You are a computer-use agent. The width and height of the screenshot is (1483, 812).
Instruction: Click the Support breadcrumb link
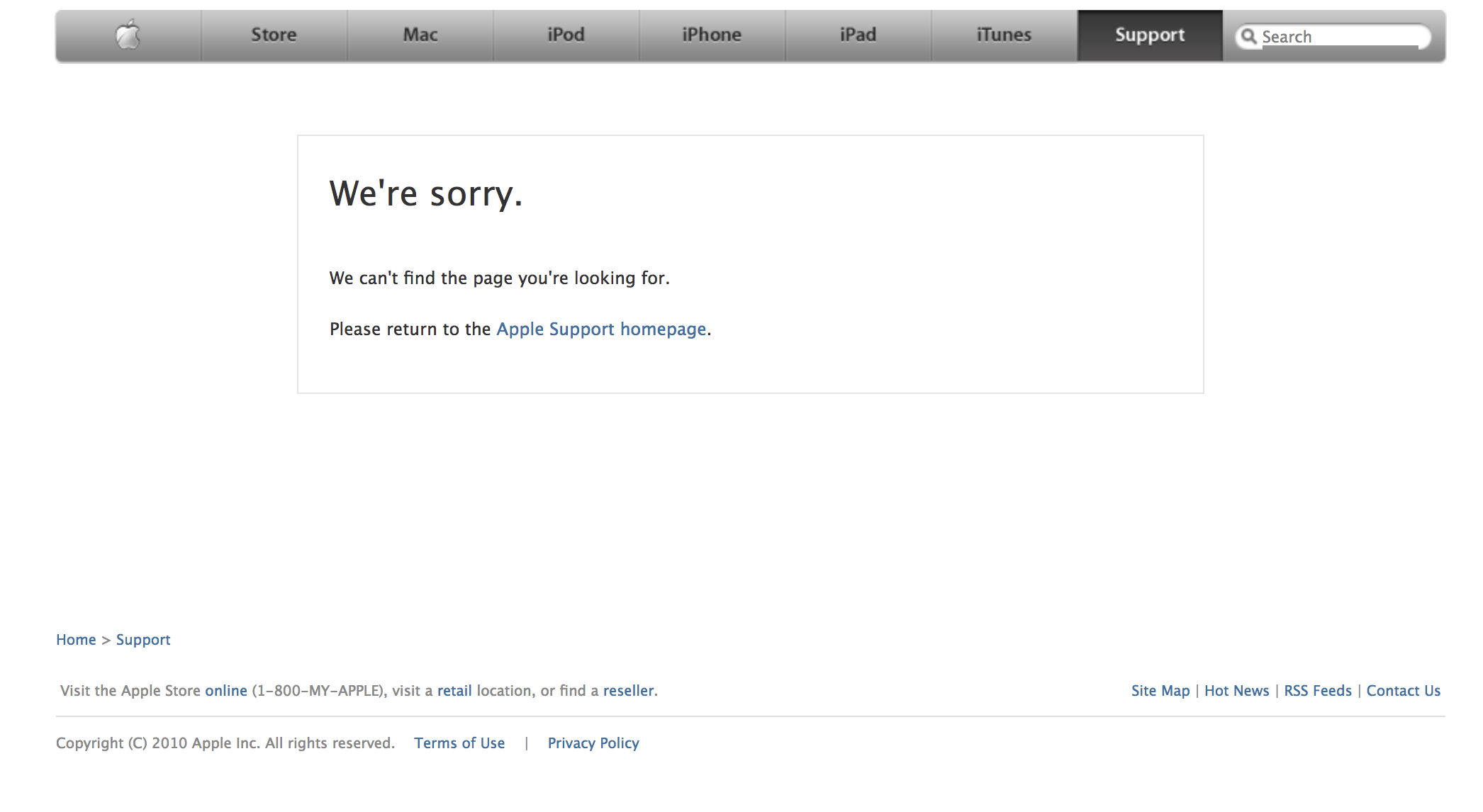[x=143, y=640]
